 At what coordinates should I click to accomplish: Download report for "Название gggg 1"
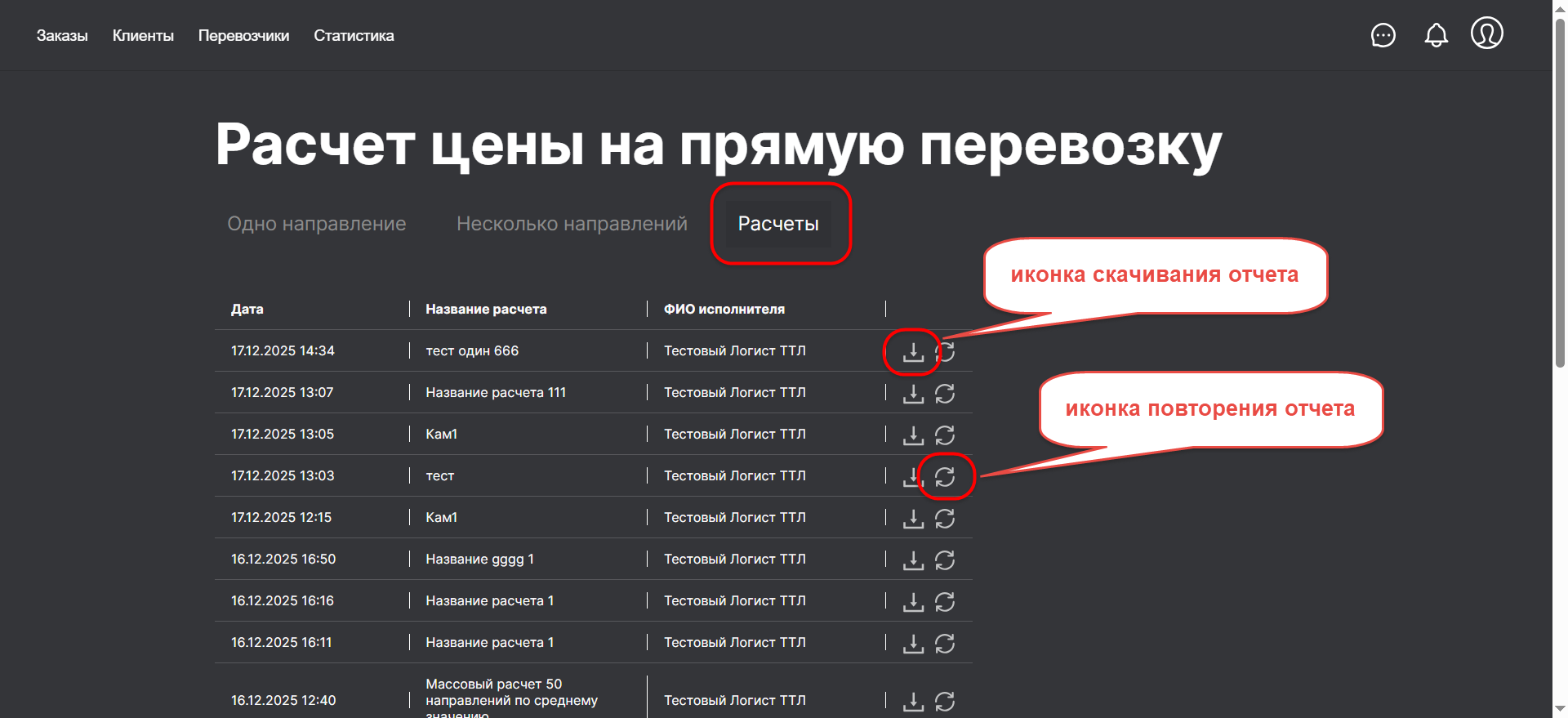[913, 560]
